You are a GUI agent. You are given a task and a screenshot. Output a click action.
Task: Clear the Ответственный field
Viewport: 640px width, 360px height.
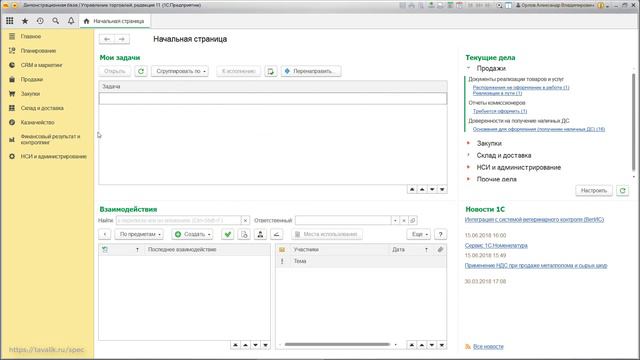click(x=404, y=220)
